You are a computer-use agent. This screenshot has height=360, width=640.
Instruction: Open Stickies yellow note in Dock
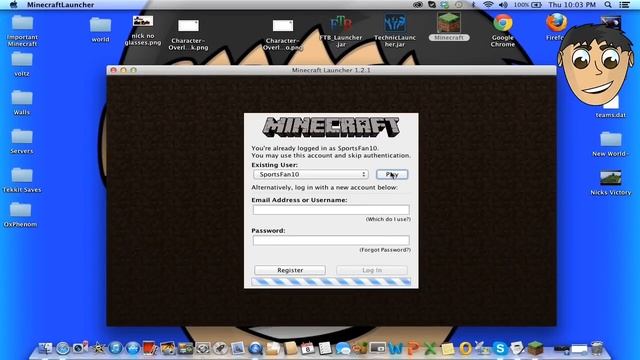448,348
